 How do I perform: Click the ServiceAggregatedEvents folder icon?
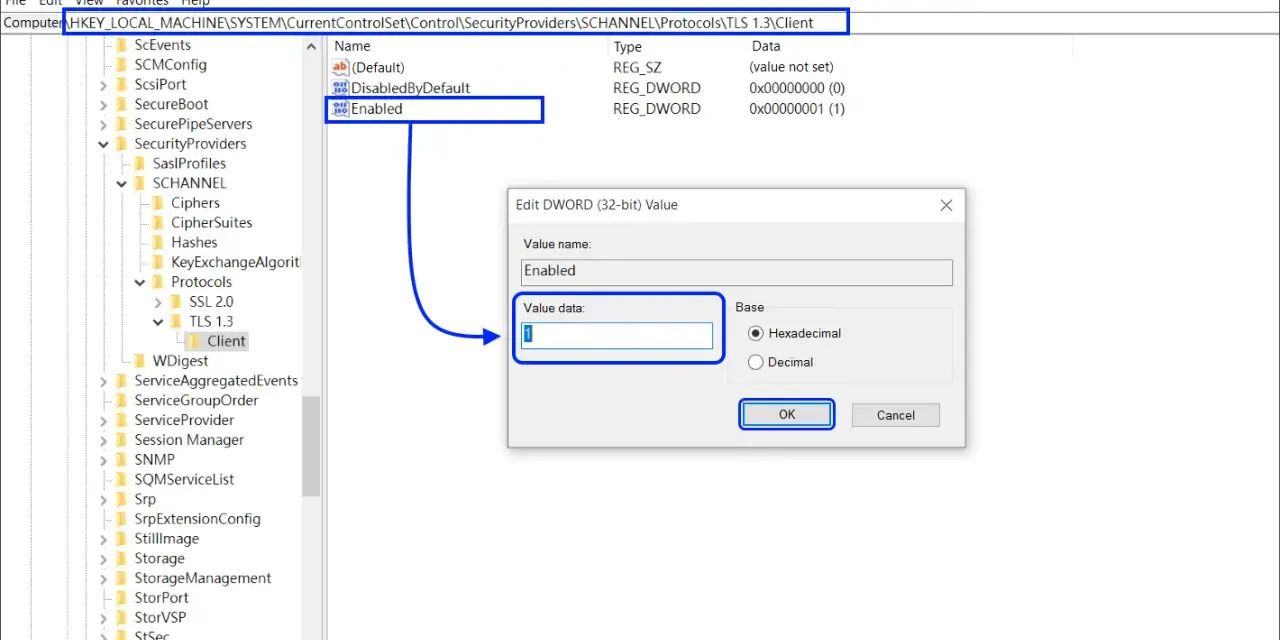tap(122, 381)
